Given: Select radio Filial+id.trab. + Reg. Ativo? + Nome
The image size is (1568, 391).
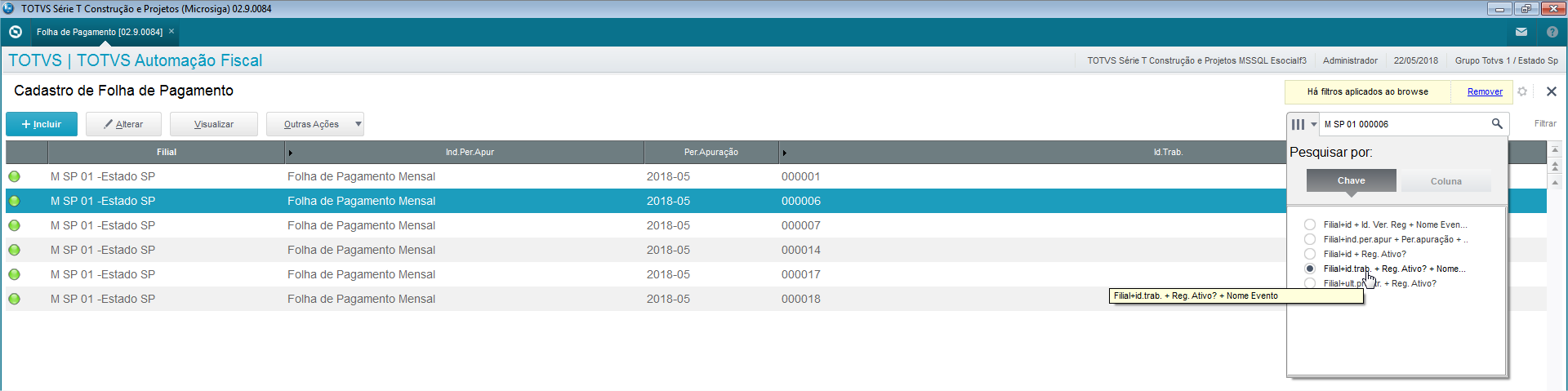Looking at the screenshot, I should pyautogui.click(x=1310, y=269).
